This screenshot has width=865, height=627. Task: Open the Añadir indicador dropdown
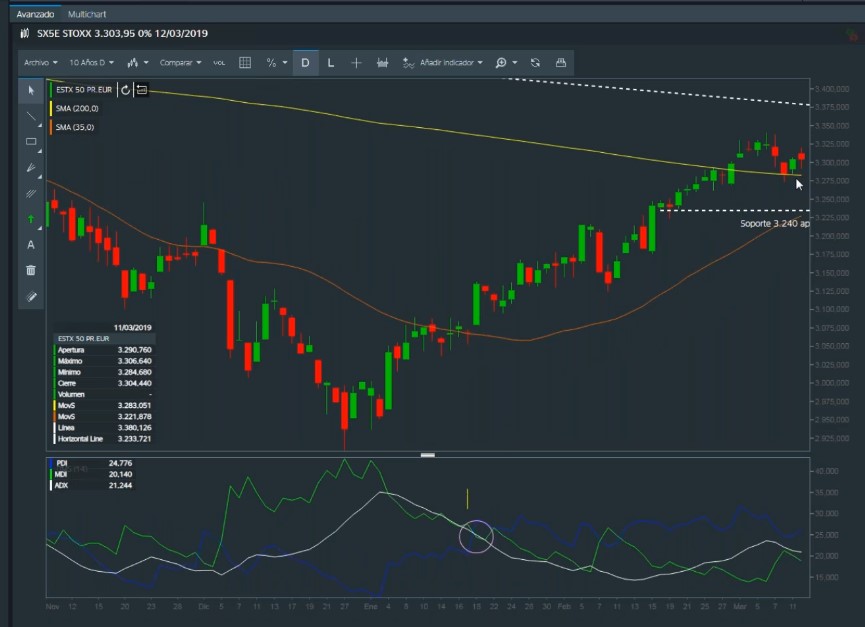(443, 62)
